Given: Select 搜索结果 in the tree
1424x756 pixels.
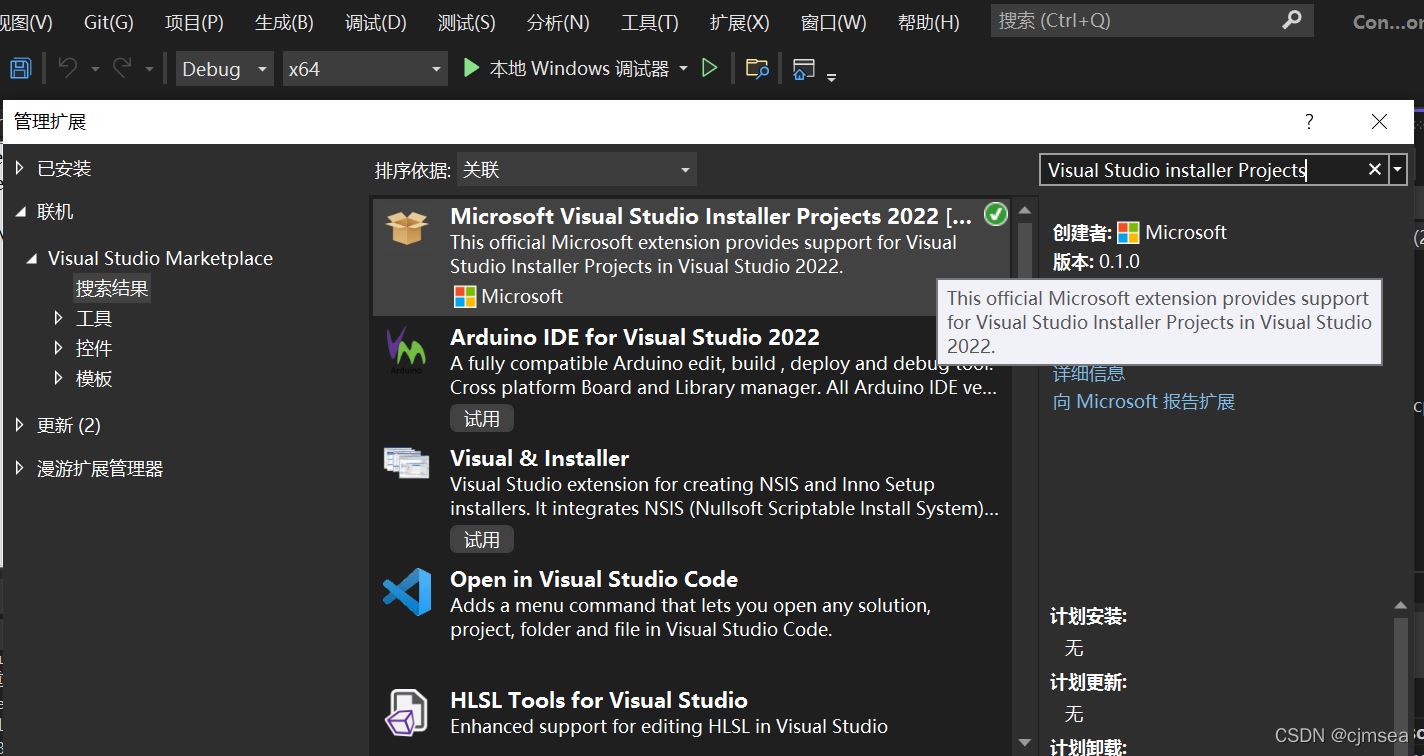Looking at the screenshot, I should click(112, 289).
